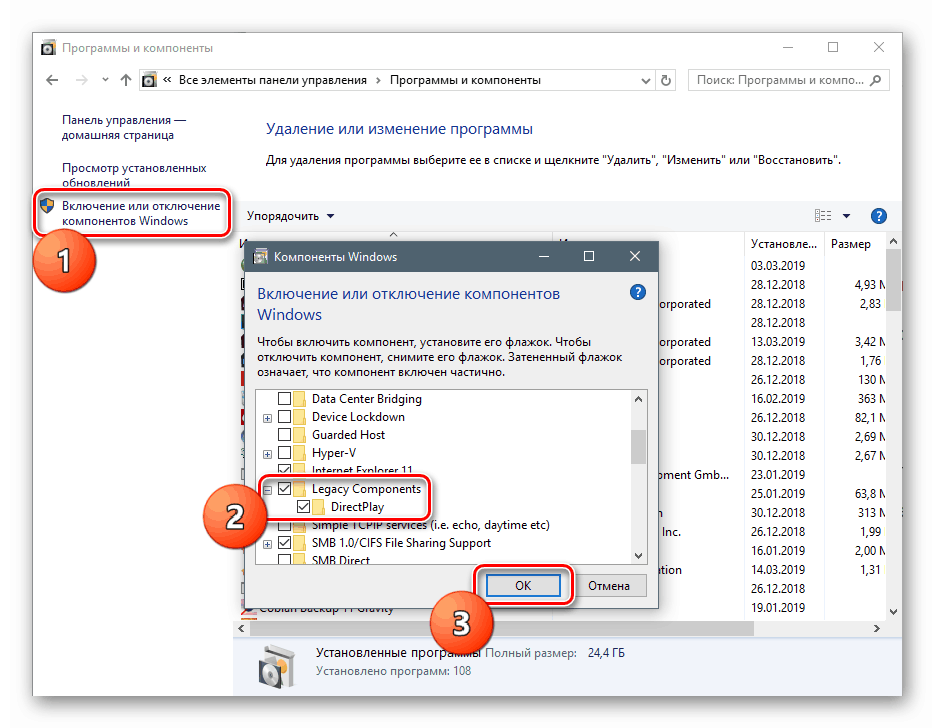The height and width of the screenshot is (728, 935).
Task: Open address bar history dropdown
Action: click(645, 80)
